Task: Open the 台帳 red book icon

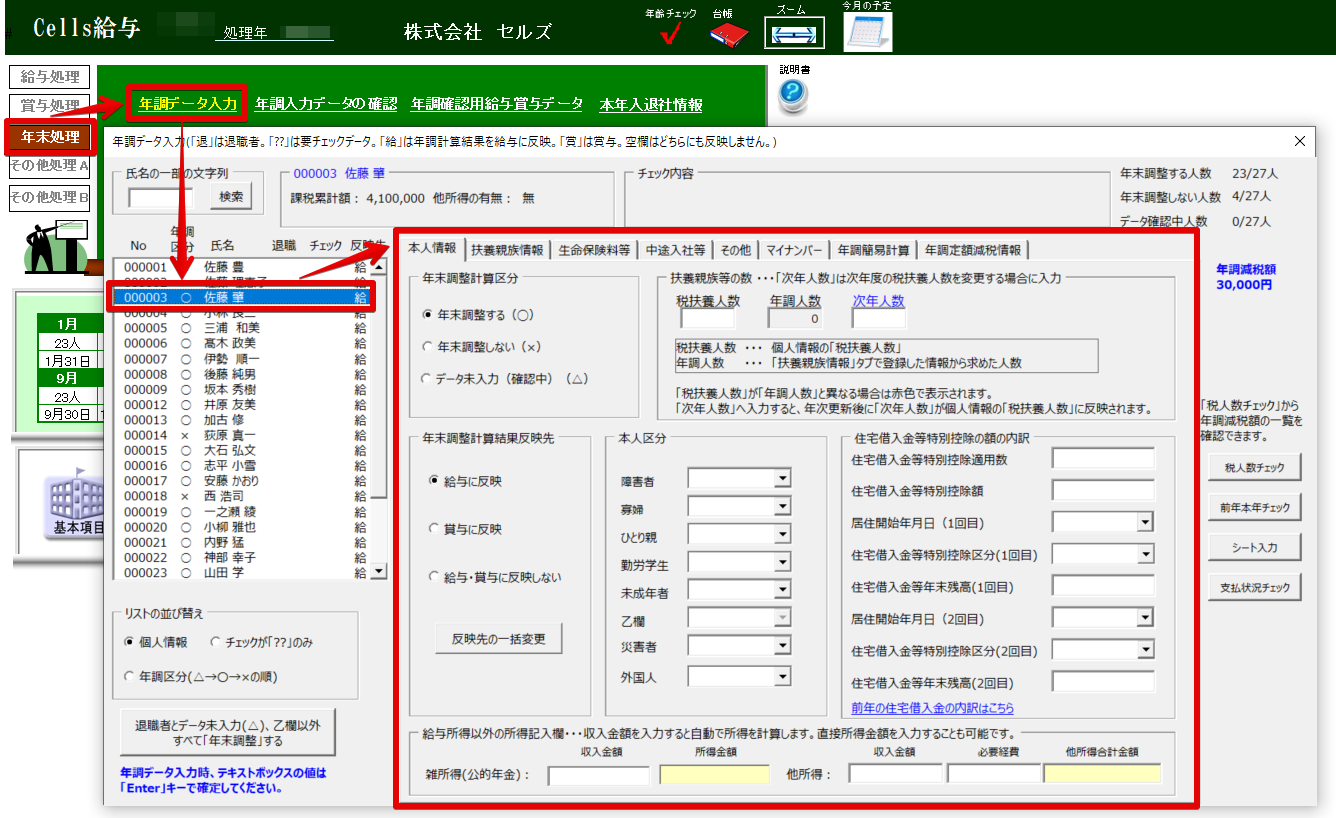Action: point(729,34)
